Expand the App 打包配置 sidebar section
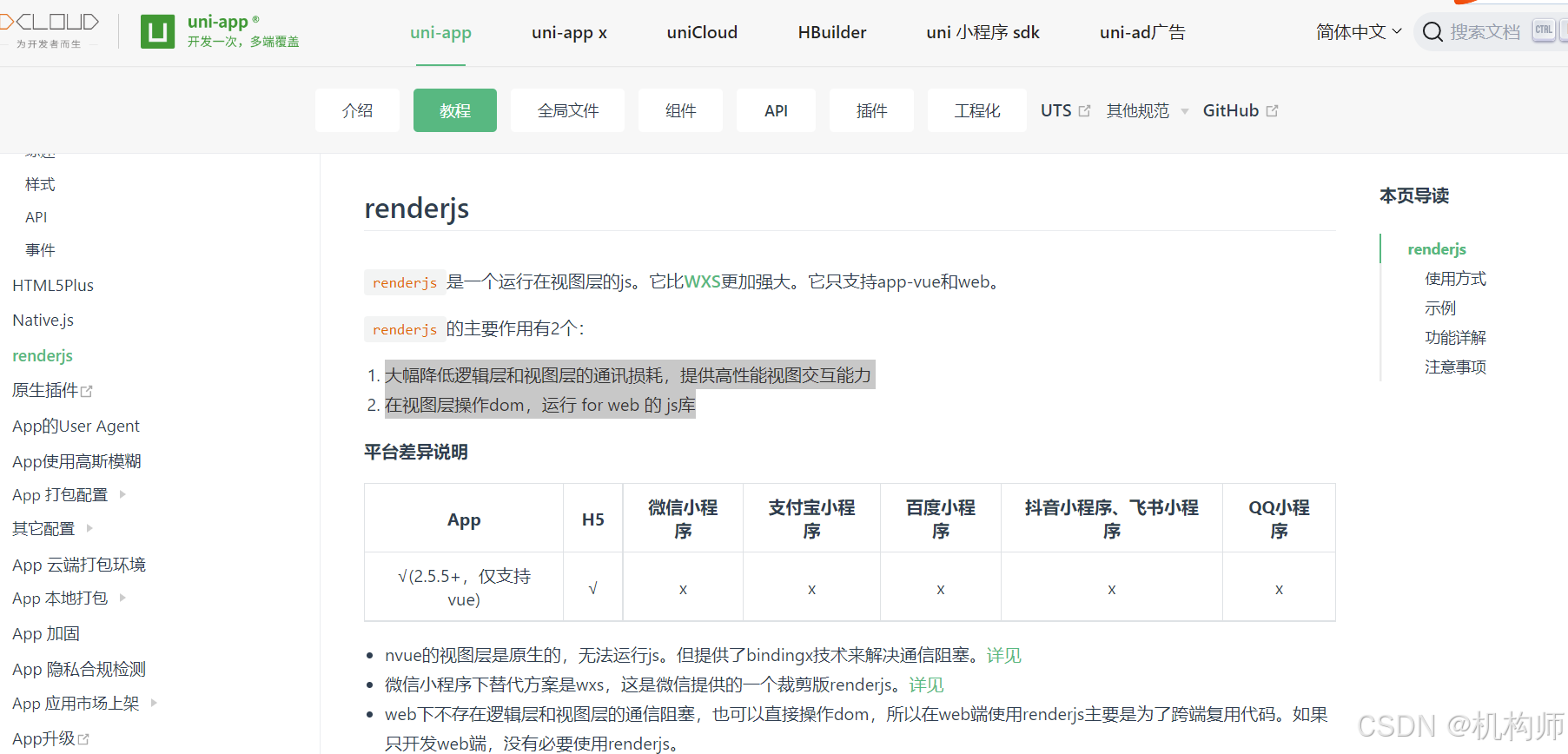The height and width of the screenshot is (754, 1568). [x=122, y=494]
